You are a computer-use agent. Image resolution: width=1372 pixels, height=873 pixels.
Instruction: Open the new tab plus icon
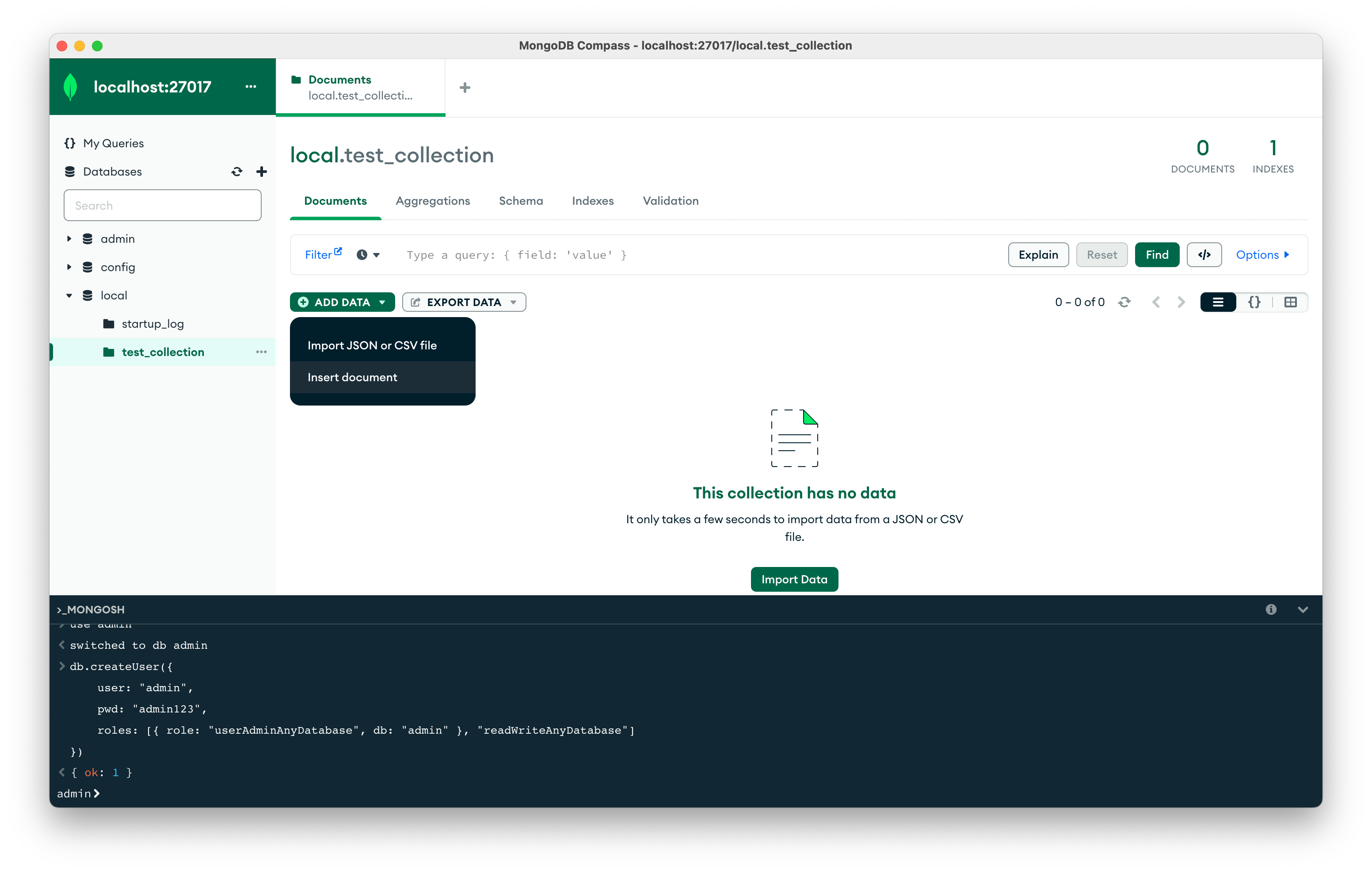pyautogui.click(x=465, y=88)
